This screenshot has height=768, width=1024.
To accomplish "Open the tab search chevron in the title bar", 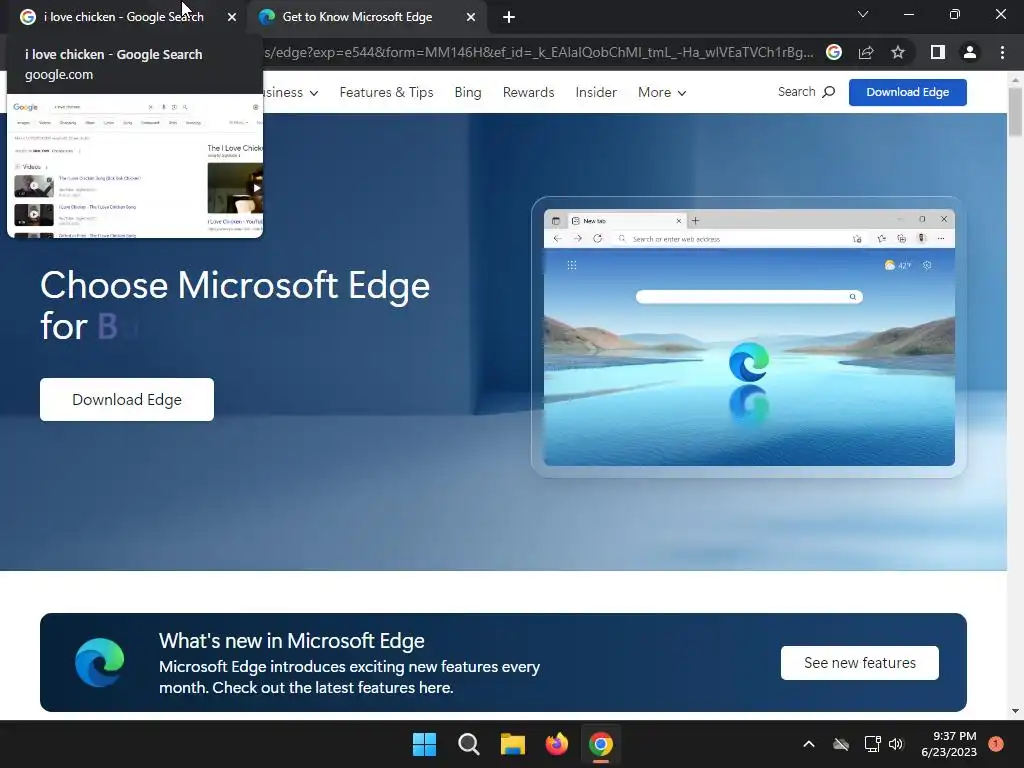I will point(863,14).
